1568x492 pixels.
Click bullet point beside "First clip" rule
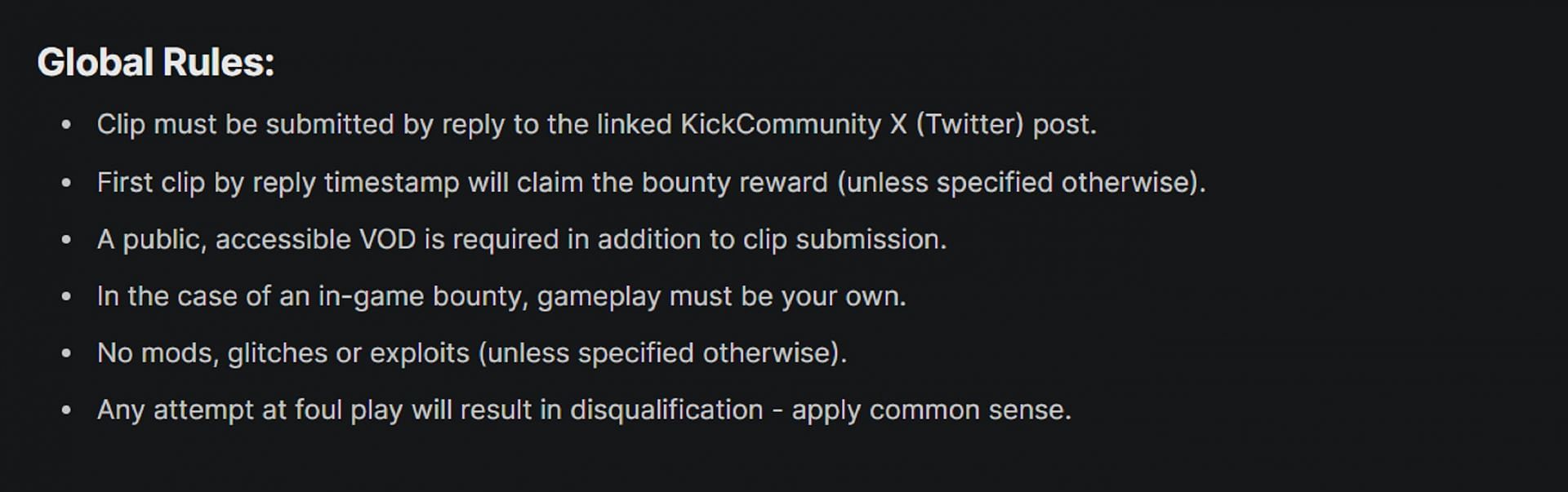(66, 183)
